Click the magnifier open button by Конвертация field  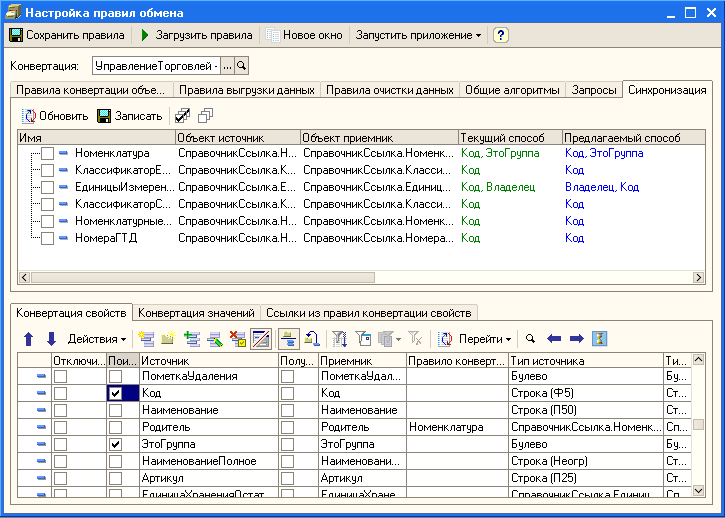tap(241, 66)
